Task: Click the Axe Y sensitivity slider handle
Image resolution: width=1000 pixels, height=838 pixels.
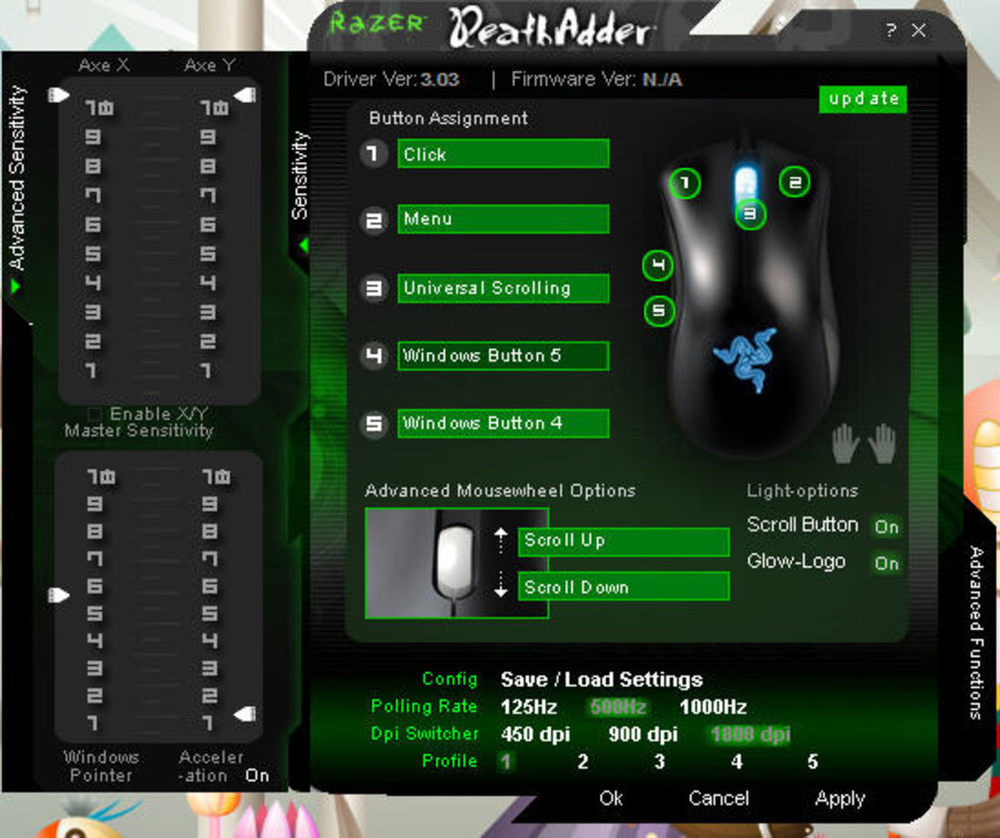Action: [246, 95]
